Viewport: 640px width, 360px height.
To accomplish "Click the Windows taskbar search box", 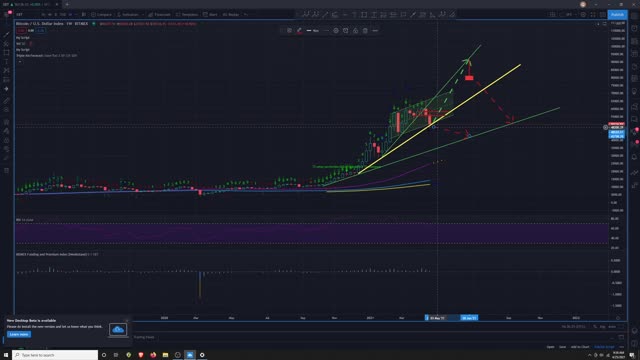I will click(55, 355).
